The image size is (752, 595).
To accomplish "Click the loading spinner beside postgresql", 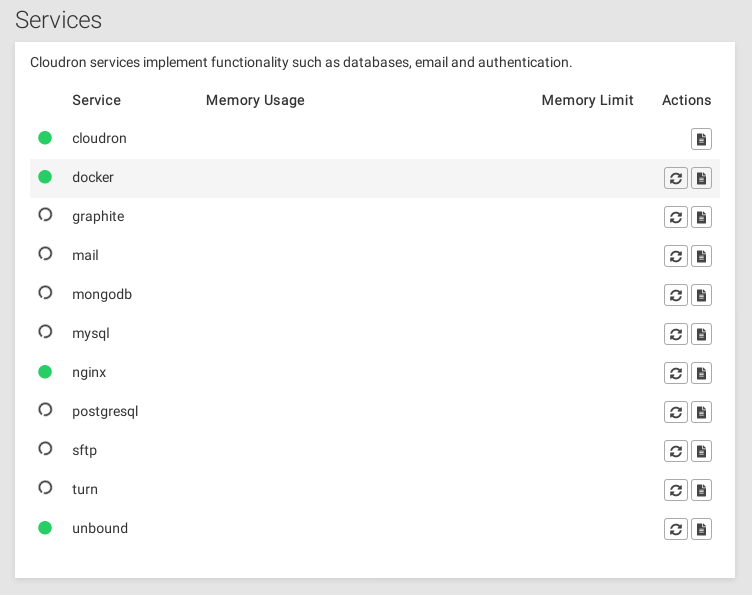I will coord(45,410).
